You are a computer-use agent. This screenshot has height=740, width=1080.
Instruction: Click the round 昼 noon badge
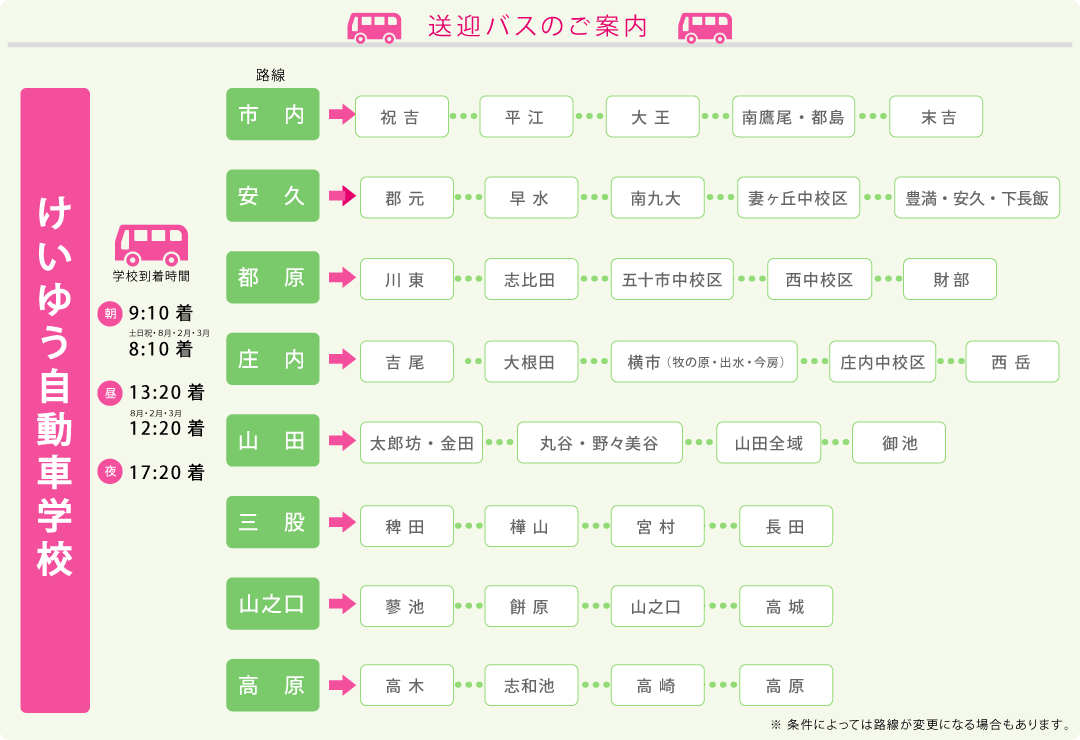pyautogui.click(x=110, y=393)
